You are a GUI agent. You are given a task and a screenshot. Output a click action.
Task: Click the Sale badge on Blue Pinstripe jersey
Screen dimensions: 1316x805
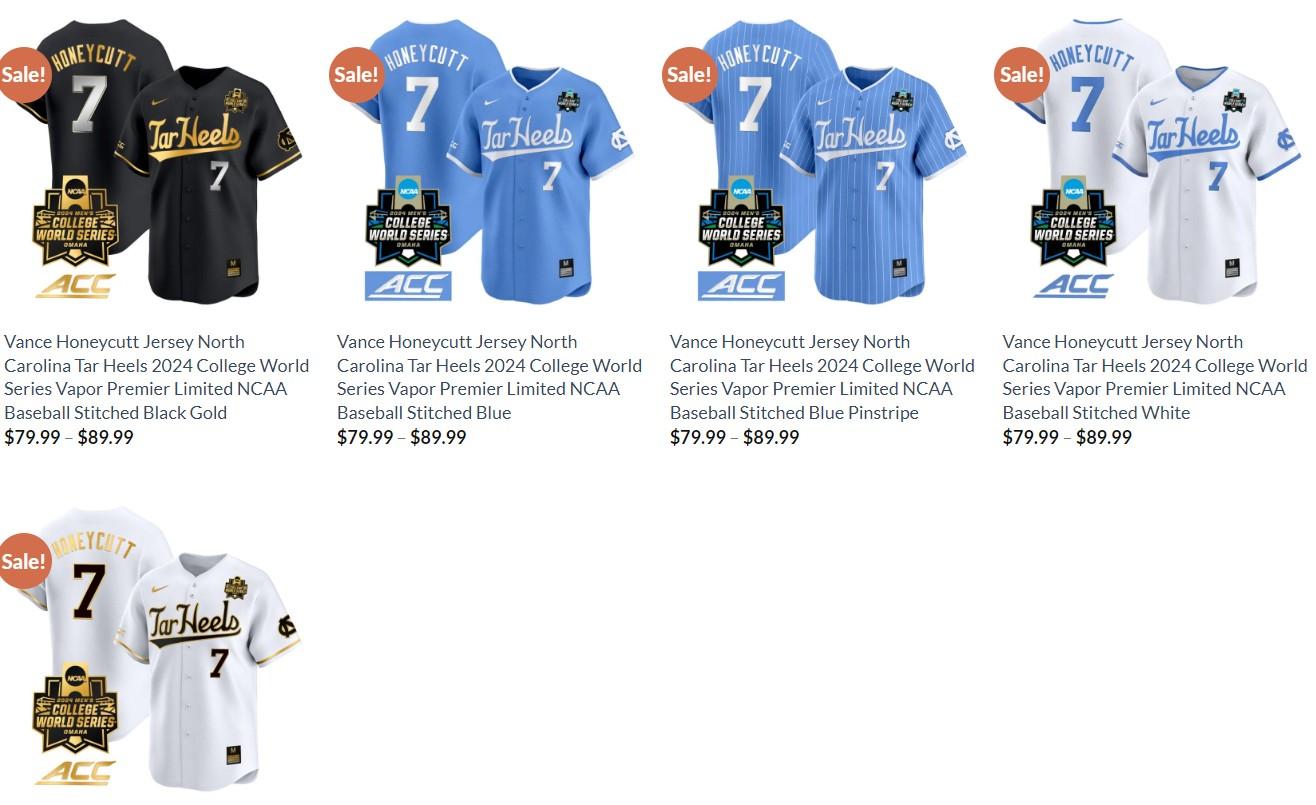tap(688, 74)
